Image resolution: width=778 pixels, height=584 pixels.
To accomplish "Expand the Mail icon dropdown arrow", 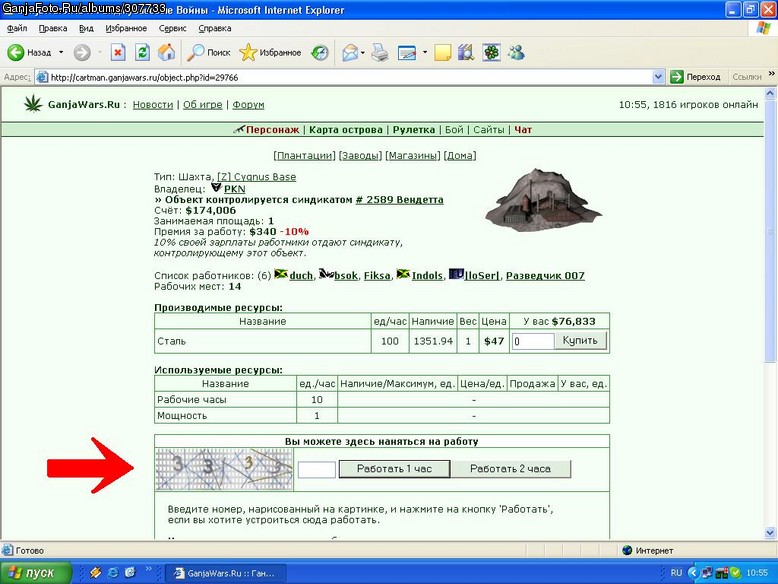I will [x=363, y=52].
